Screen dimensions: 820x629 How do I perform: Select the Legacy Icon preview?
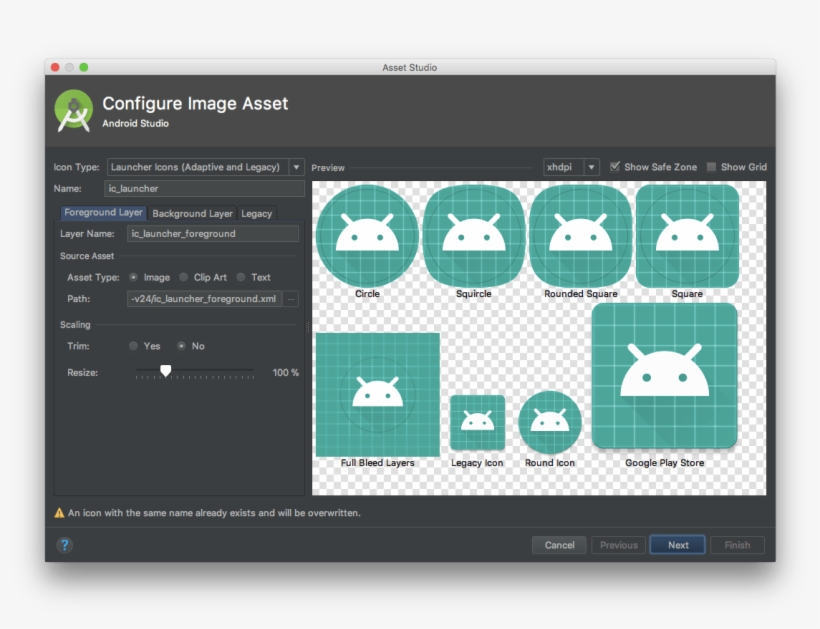(x=477, y=422)
